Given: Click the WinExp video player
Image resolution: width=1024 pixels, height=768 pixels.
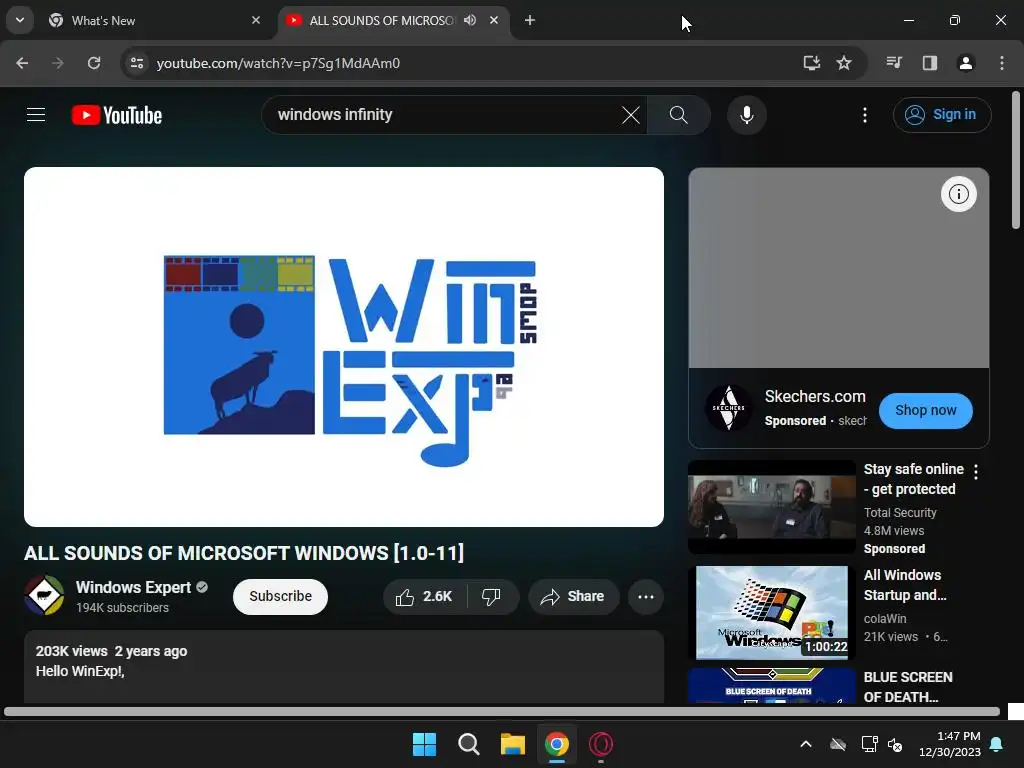Looking at the screenshot, I should point(344,347).
